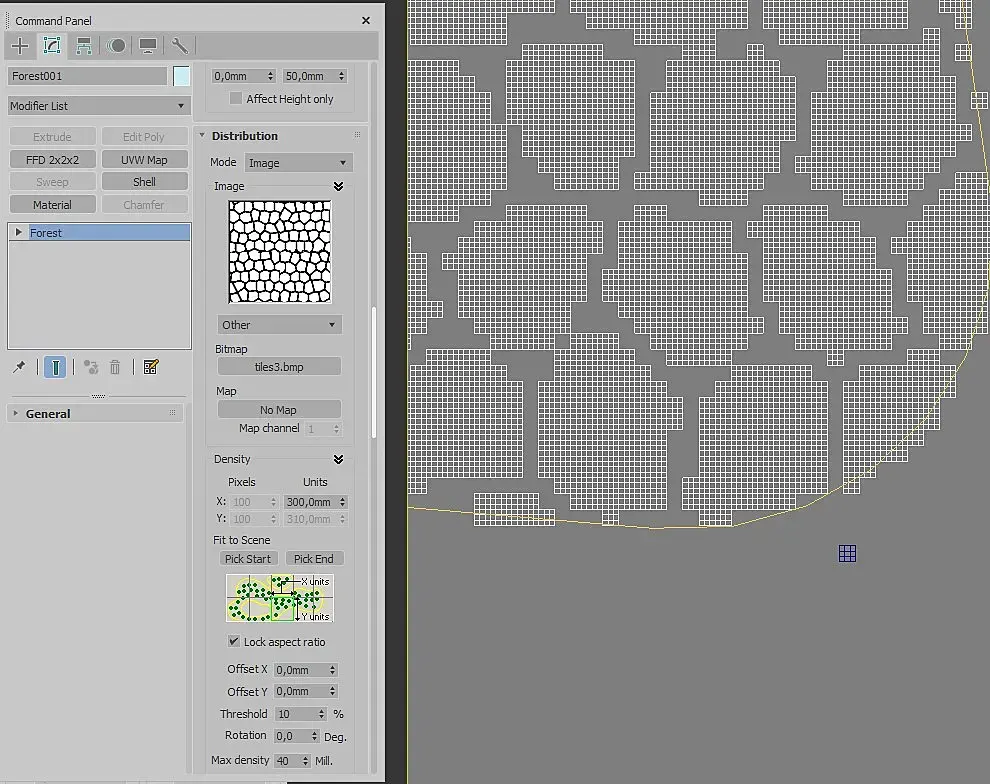Collapse the Image group double chevron

[x=338, y=186]
